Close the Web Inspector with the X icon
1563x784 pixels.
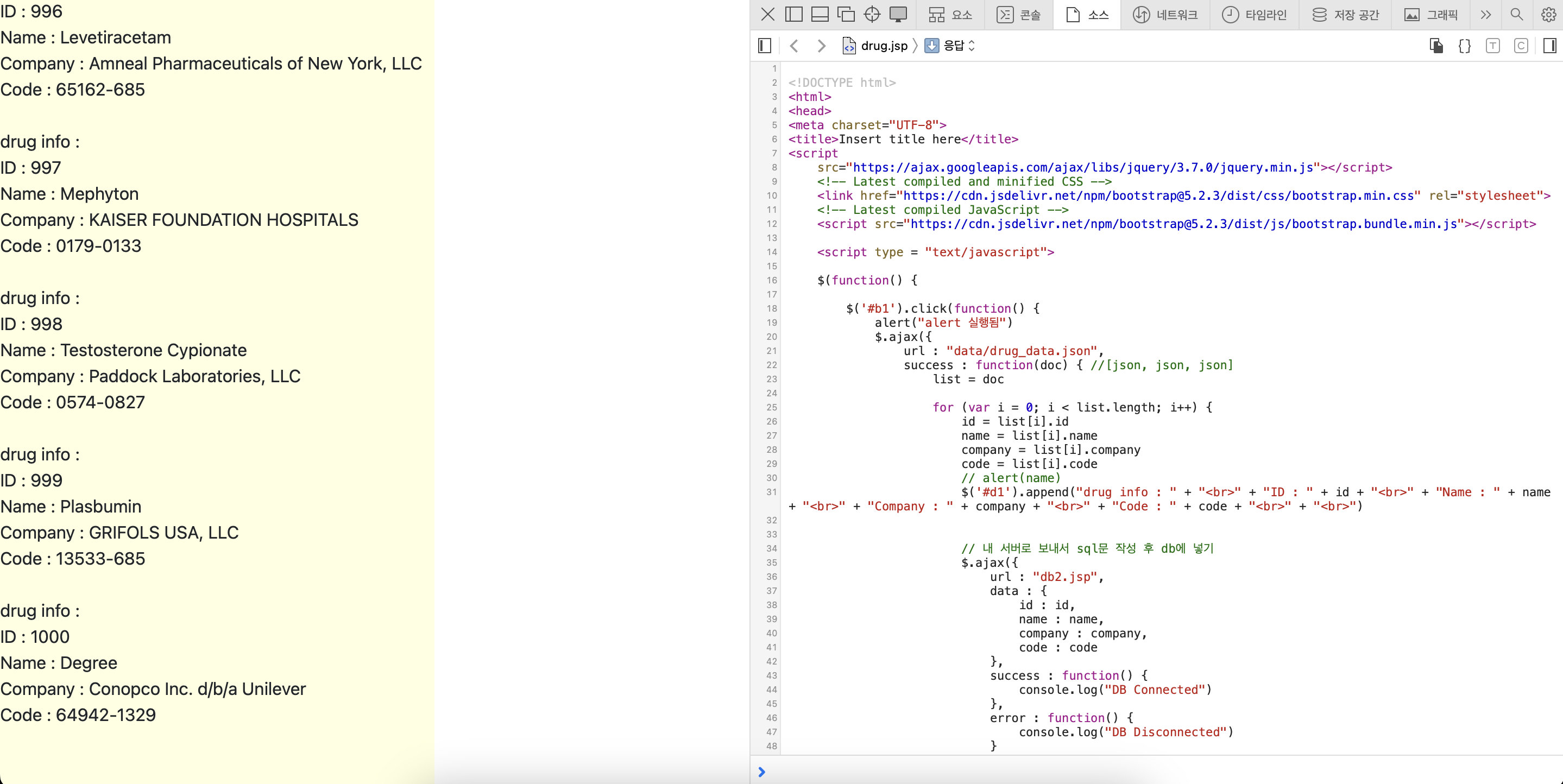(x=767, y=15)
